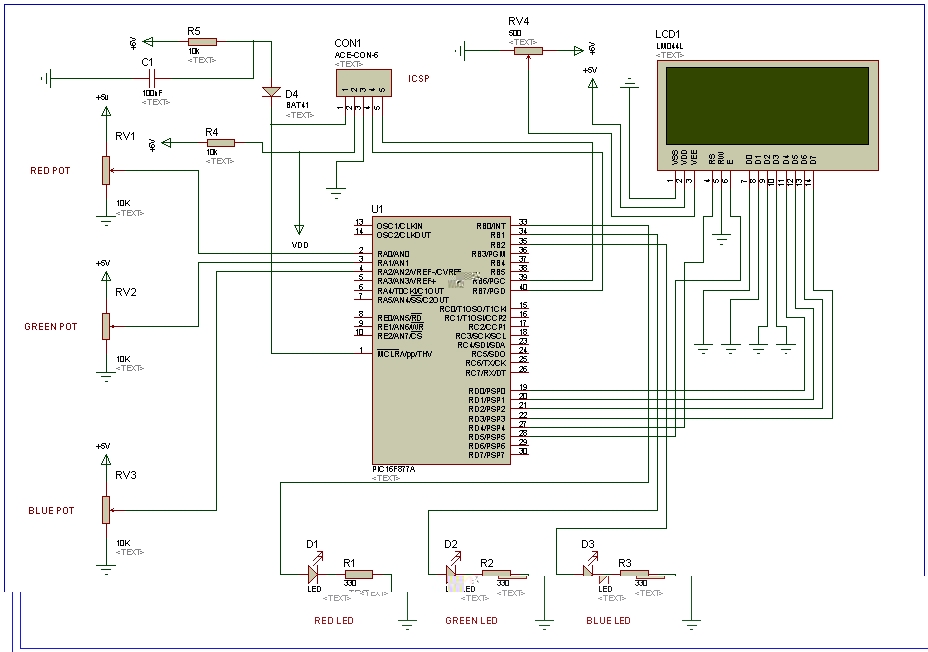Click the "LCD1" reference label

click(668, 34)
